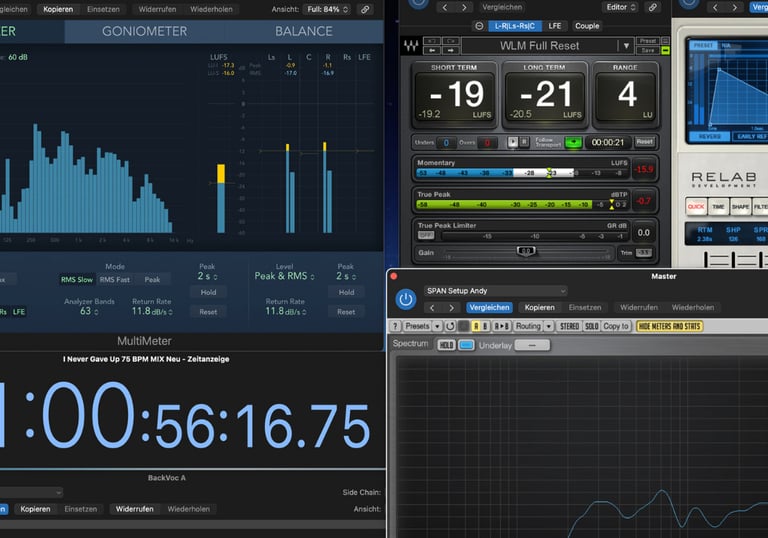Image resolution: width=768 pixels, height=538 pixels.
Task: Click the Waves logo icon
Action: point(411,47)
